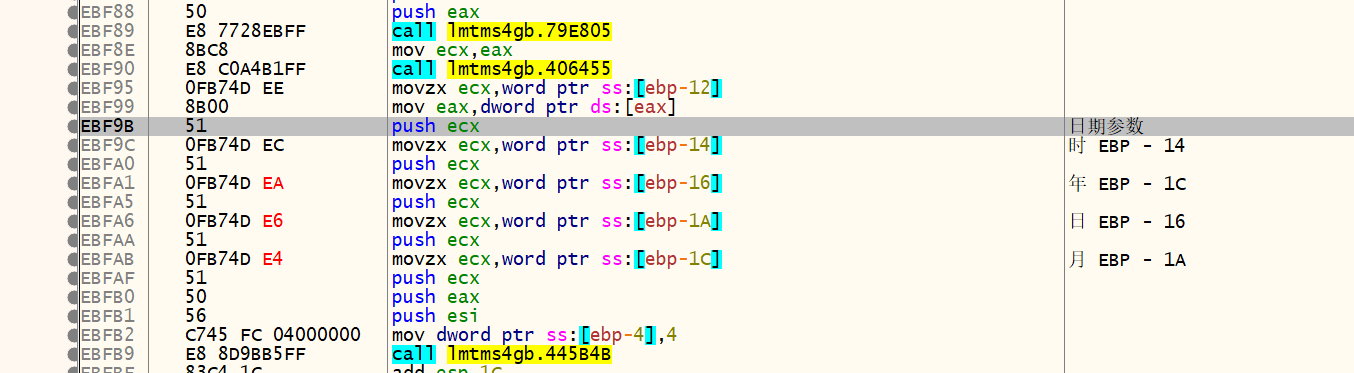Click opcode bytes 8BC8
The width and height of the screenshot is (1354, 373).
point(207,50)
